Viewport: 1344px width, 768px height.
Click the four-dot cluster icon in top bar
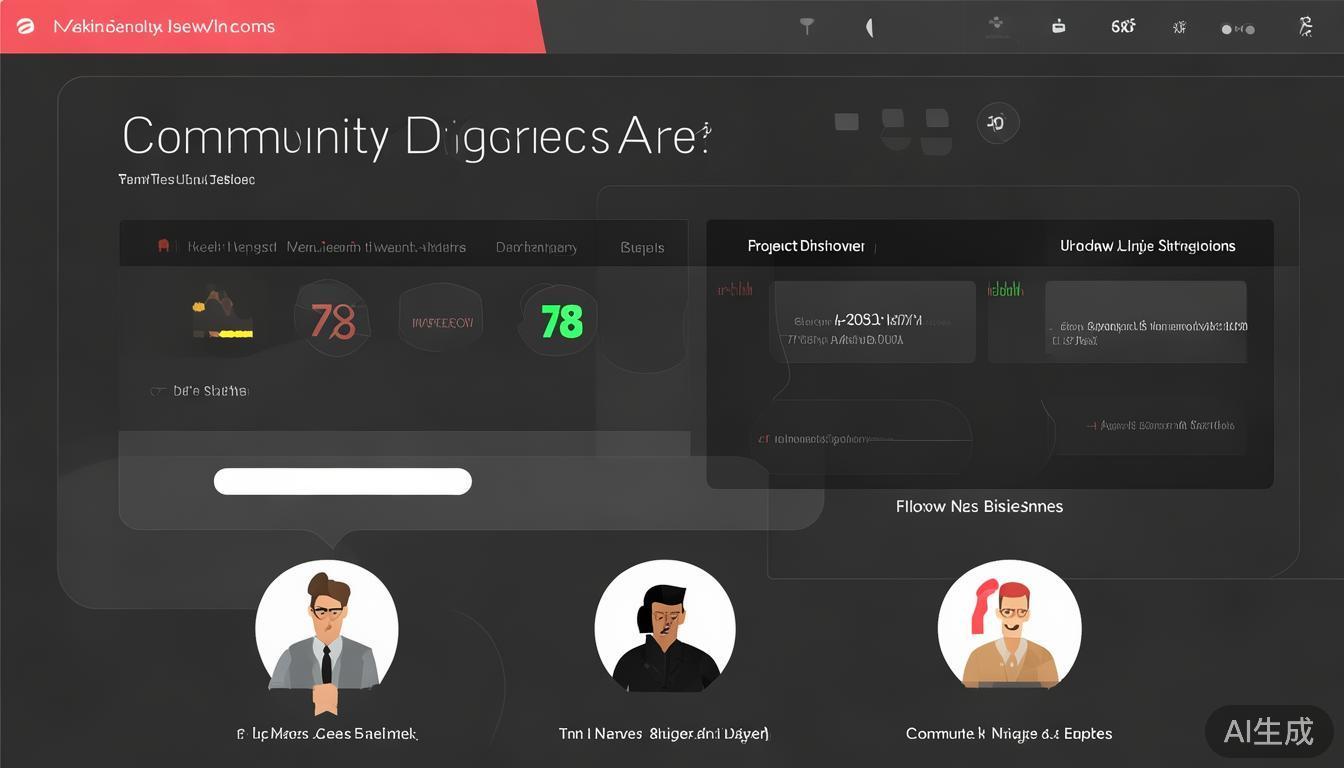995,26
